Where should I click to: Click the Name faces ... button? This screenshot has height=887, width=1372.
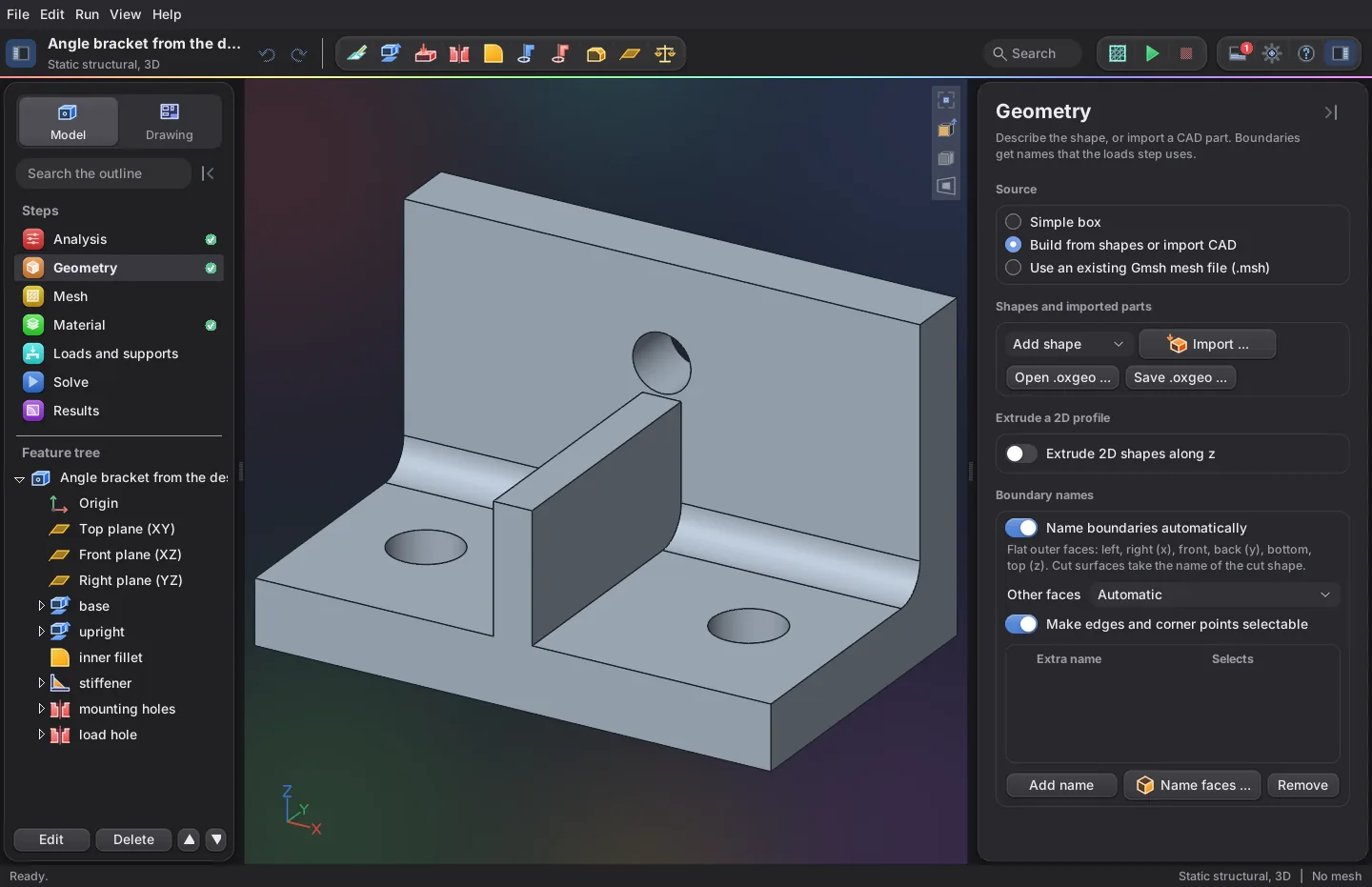point(1193,785)
